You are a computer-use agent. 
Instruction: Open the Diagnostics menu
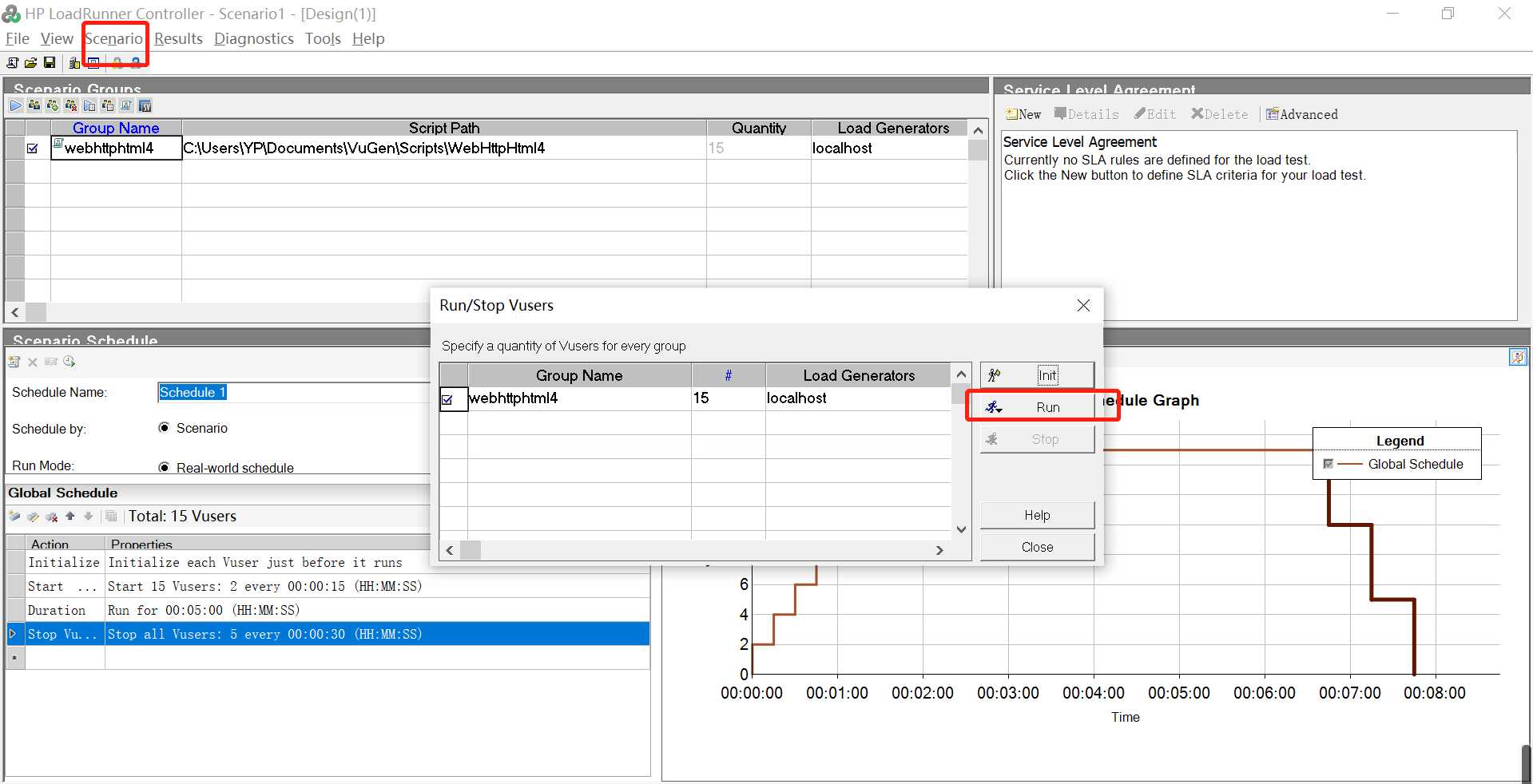coord(254,38)
